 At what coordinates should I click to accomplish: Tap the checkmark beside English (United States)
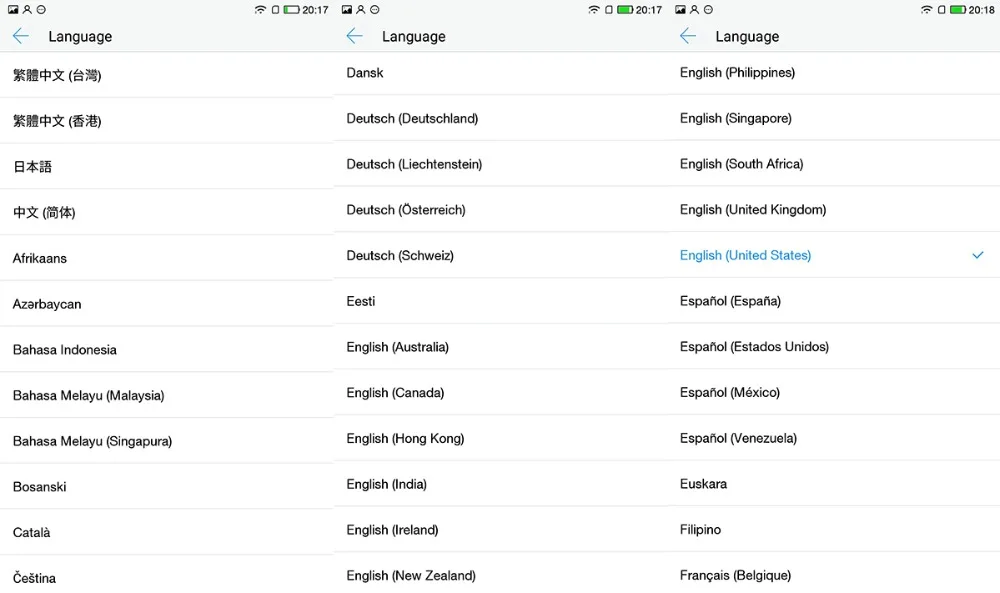(977, 255)
